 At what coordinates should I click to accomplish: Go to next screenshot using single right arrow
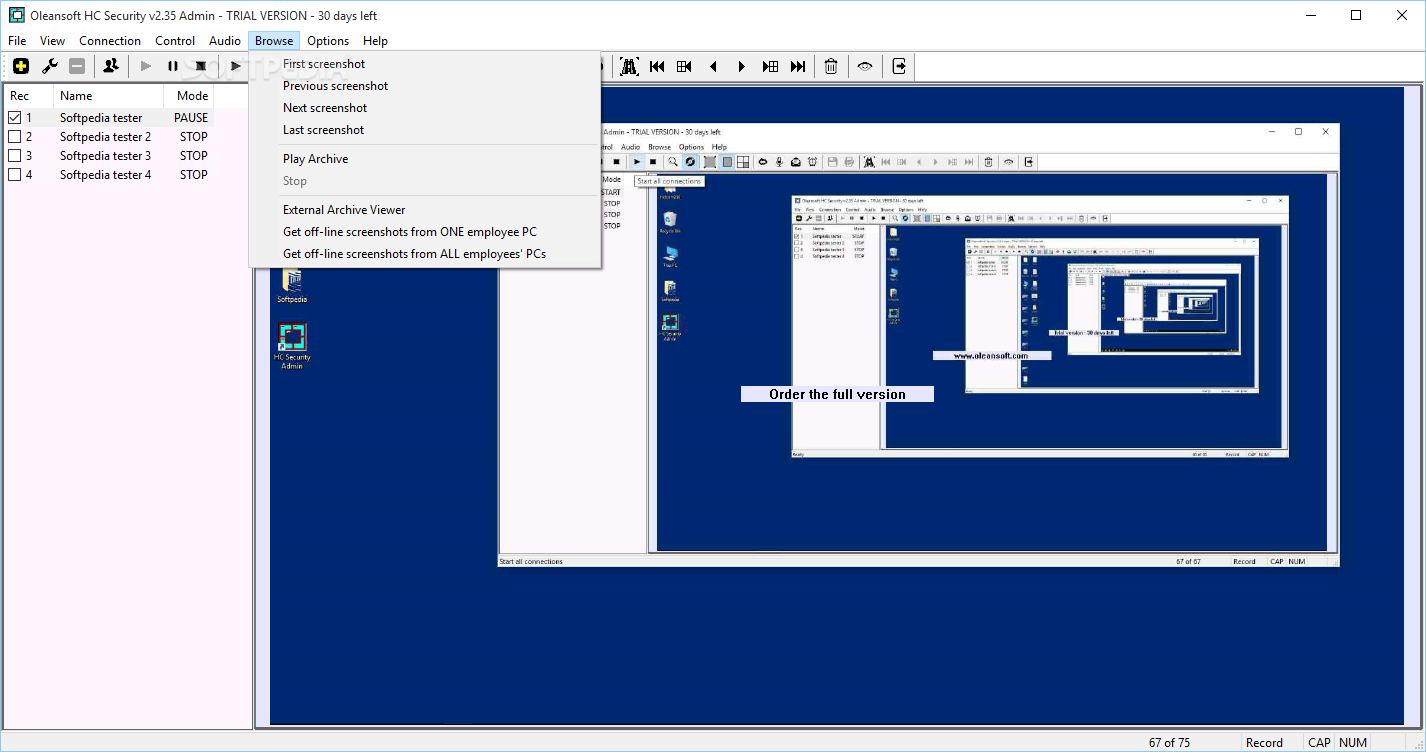742,66
